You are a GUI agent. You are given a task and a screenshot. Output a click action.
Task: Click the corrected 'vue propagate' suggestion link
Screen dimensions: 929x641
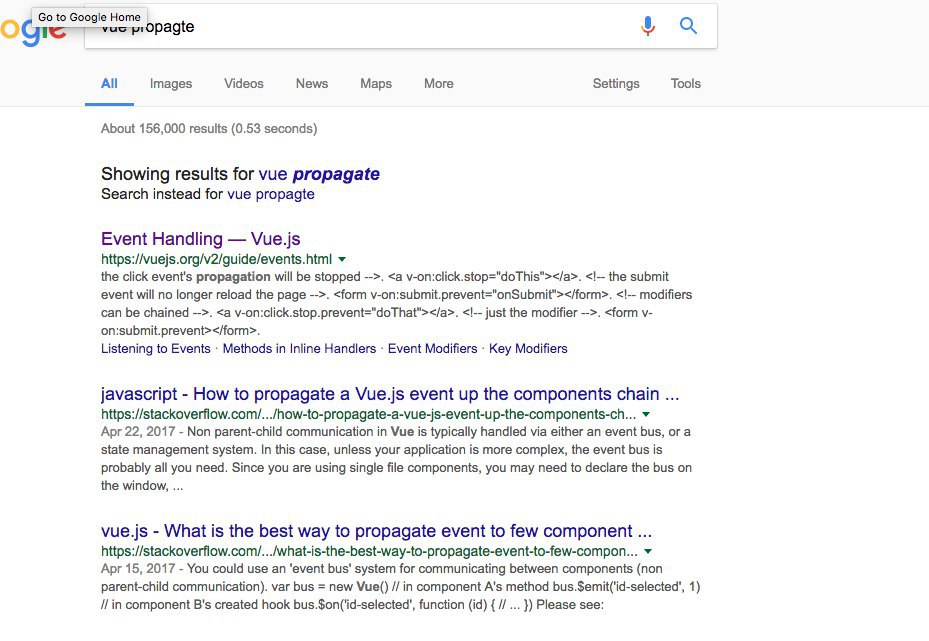point(319,174)
